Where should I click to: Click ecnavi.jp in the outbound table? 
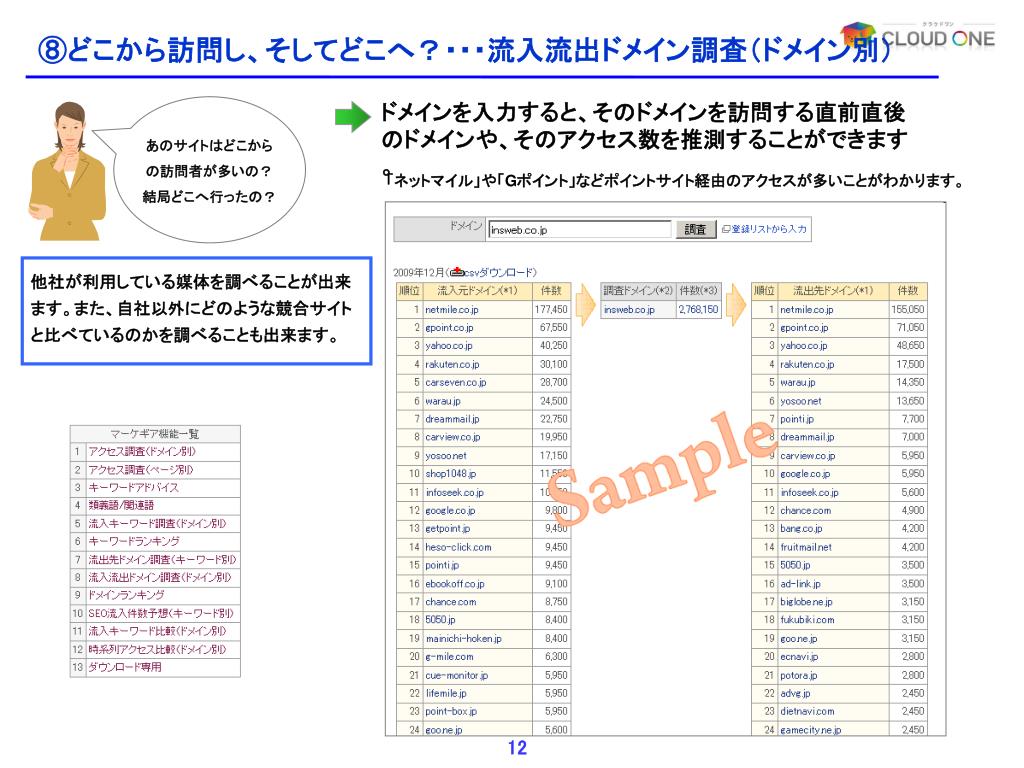point(799,656)
